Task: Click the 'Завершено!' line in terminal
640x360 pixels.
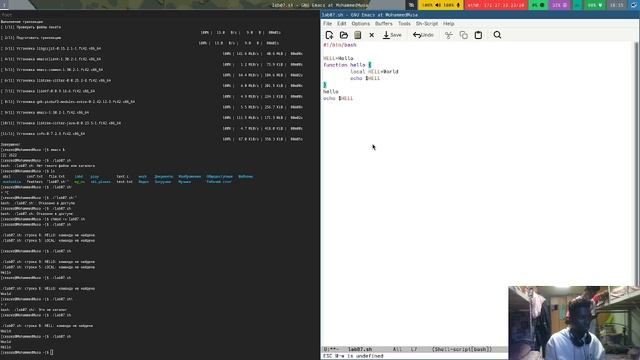Action: [x=10, y=144]
